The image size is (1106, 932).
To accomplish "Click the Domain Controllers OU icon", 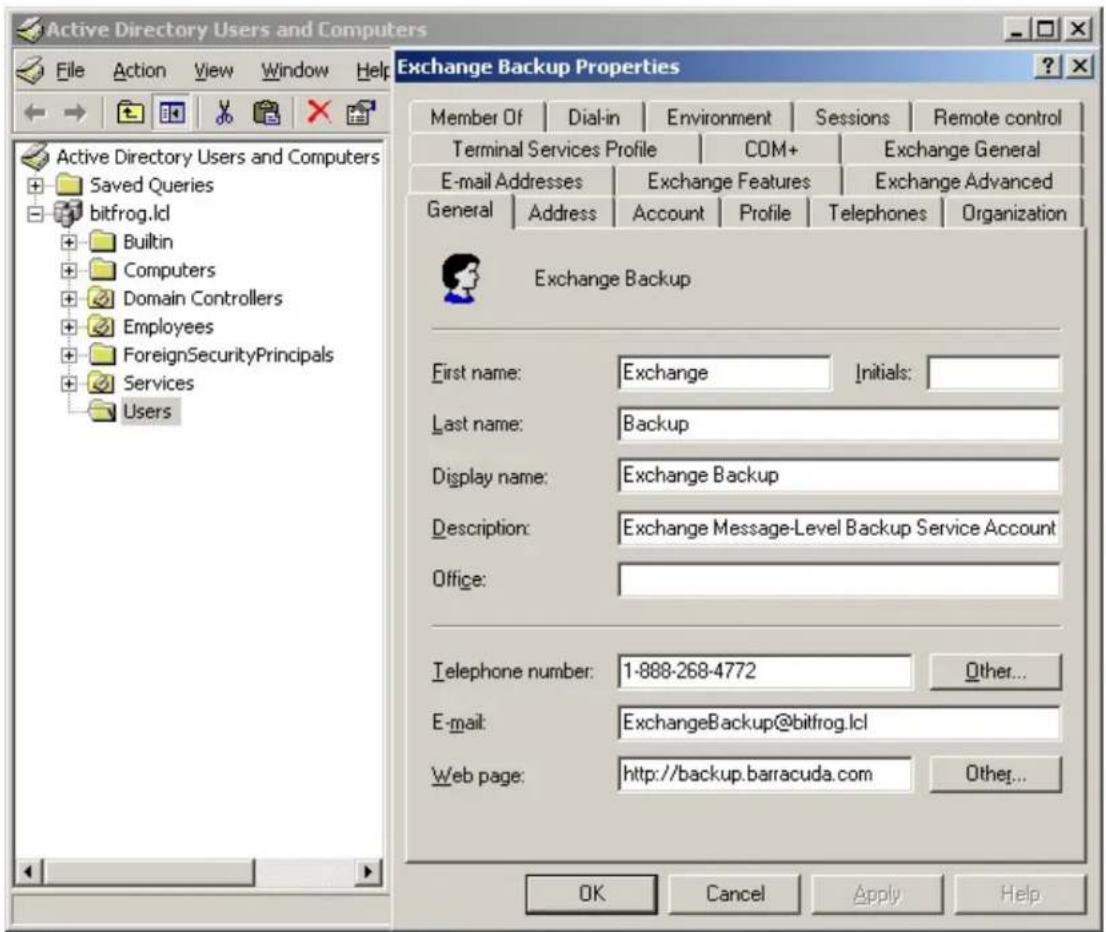I will (x=101, y=298).
